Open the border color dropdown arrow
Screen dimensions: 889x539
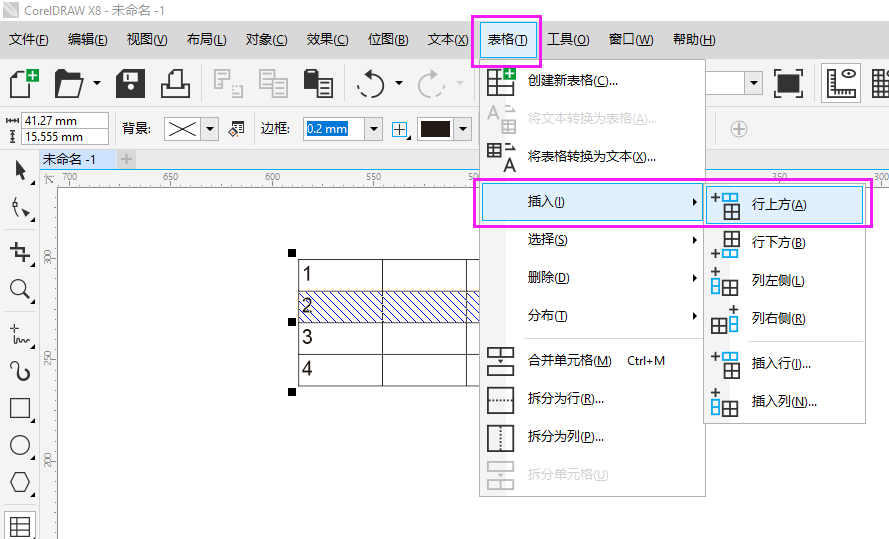pyautogui.click(x=463, y=129)
